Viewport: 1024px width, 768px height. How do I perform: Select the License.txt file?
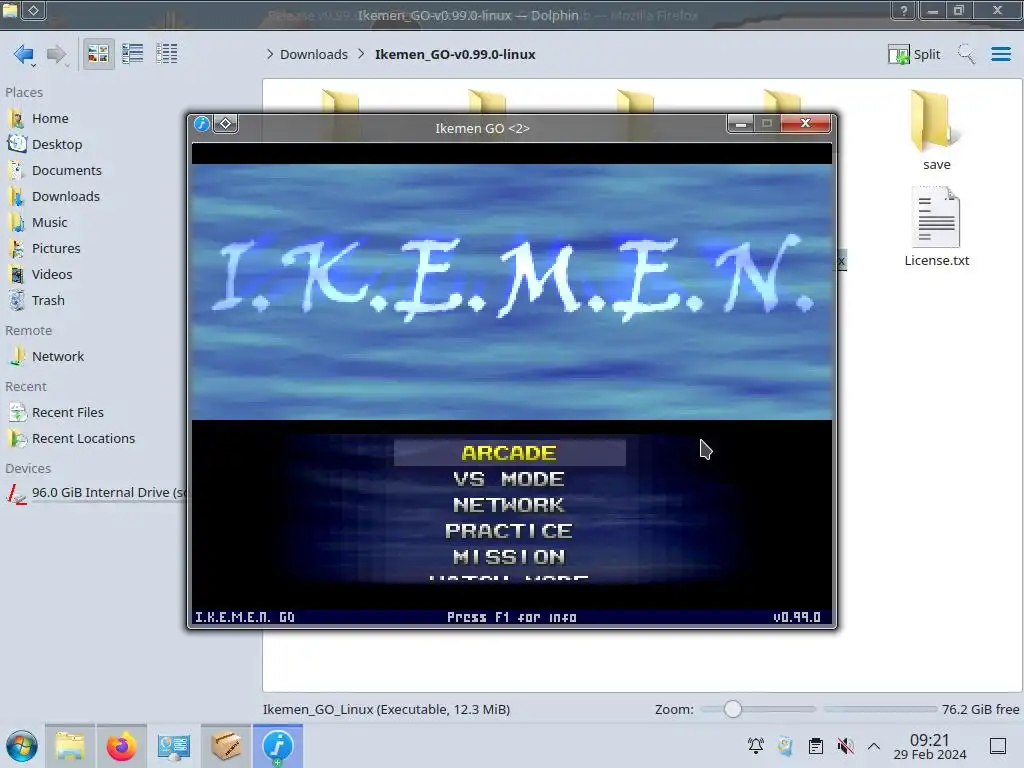[x=936, y=227]
